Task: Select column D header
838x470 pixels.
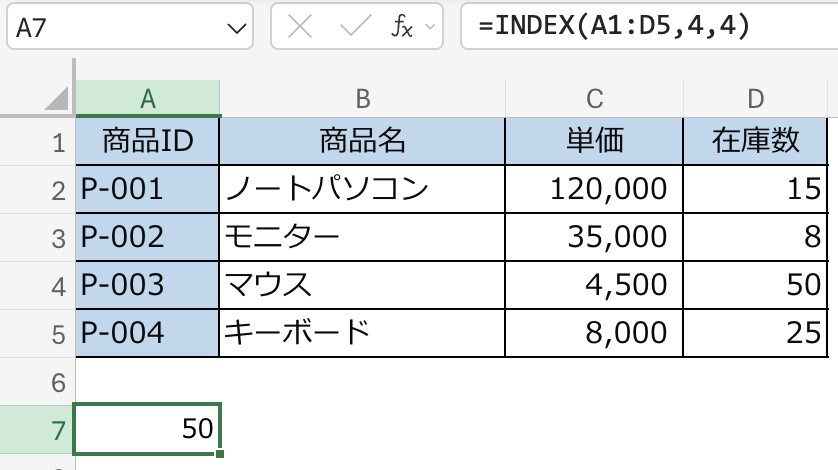Action: [755, 98]
